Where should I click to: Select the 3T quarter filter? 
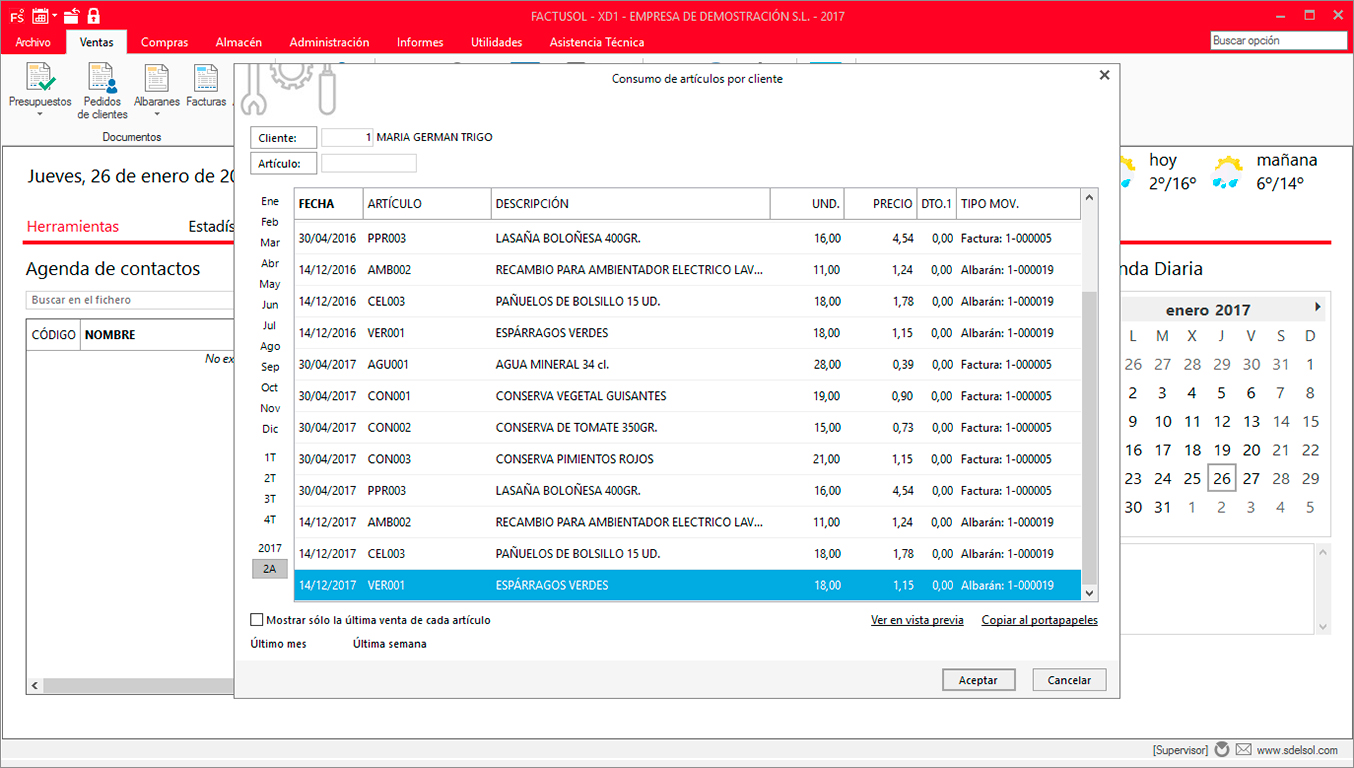tap(270, 499)
